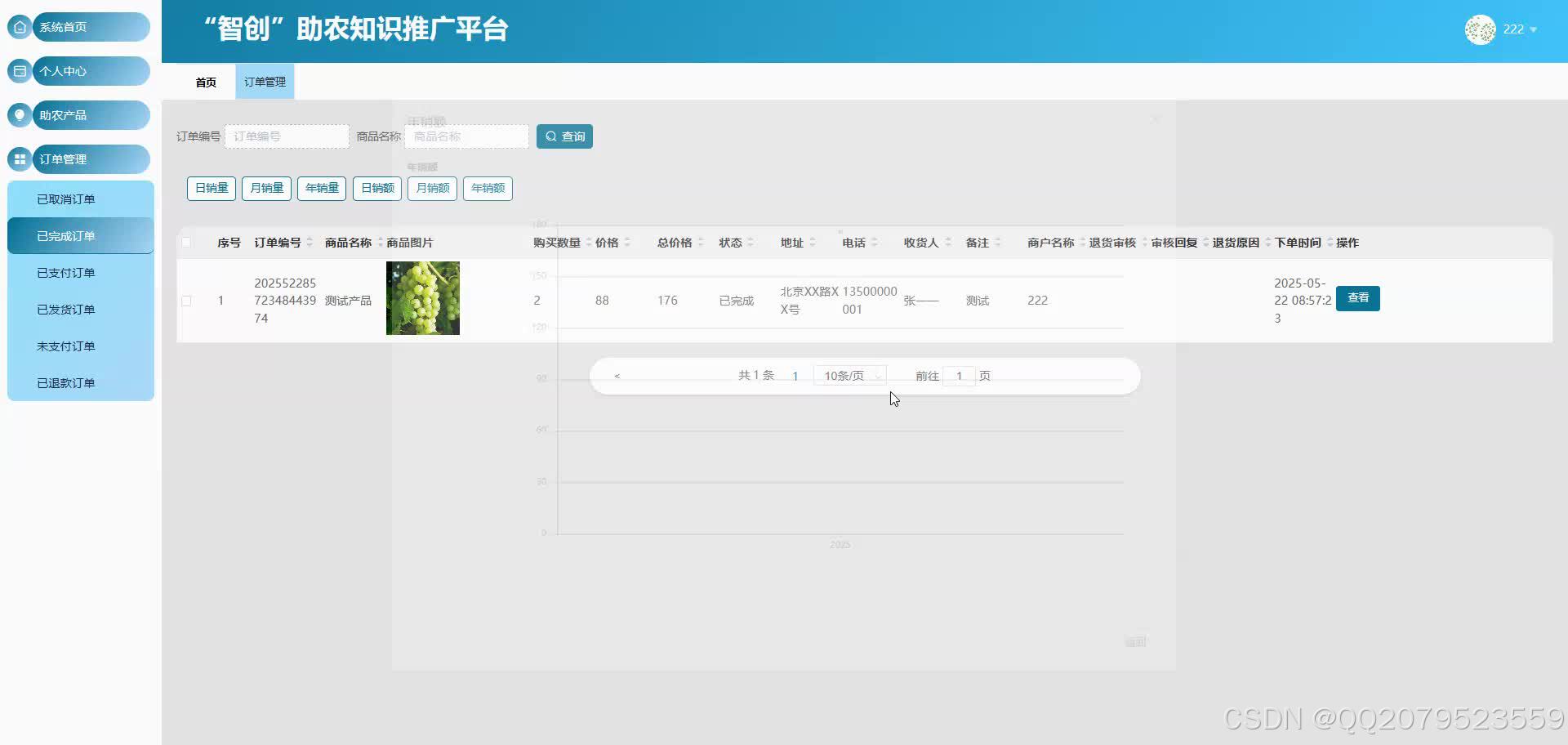Viewport: 1568px width, 745px height.
Task: Tick the checkbox for order row 1
Action: click(x=186, y=301)
